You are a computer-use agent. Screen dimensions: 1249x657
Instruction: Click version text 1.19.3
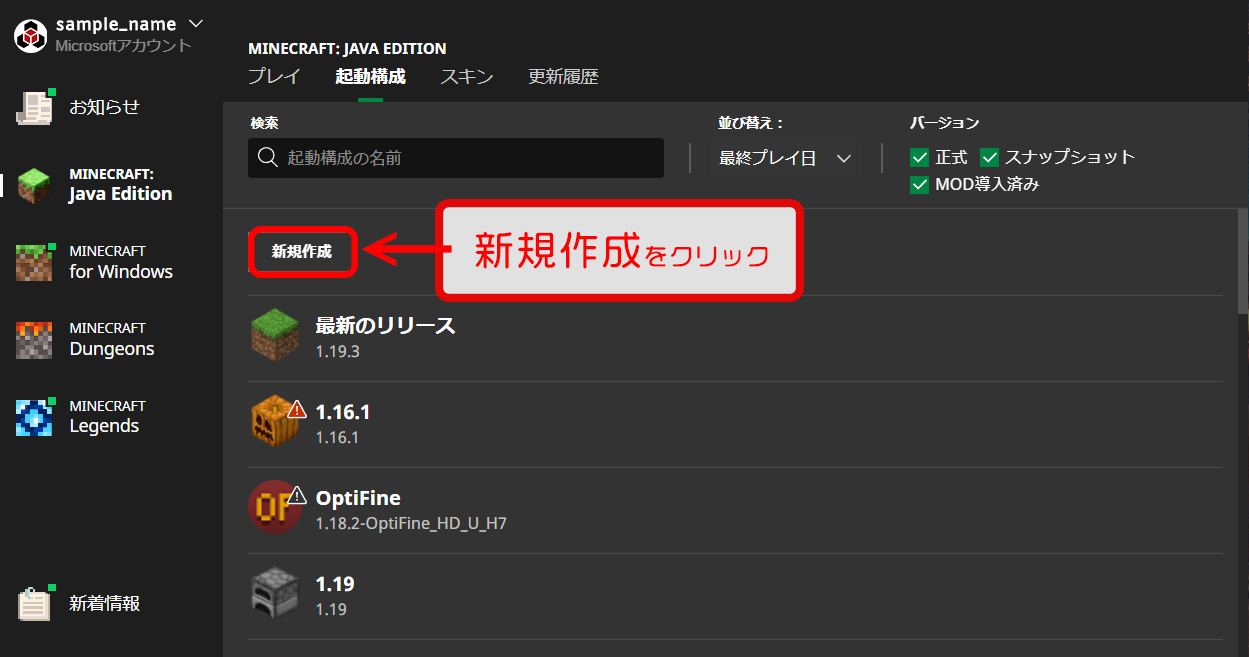point(337,351)
